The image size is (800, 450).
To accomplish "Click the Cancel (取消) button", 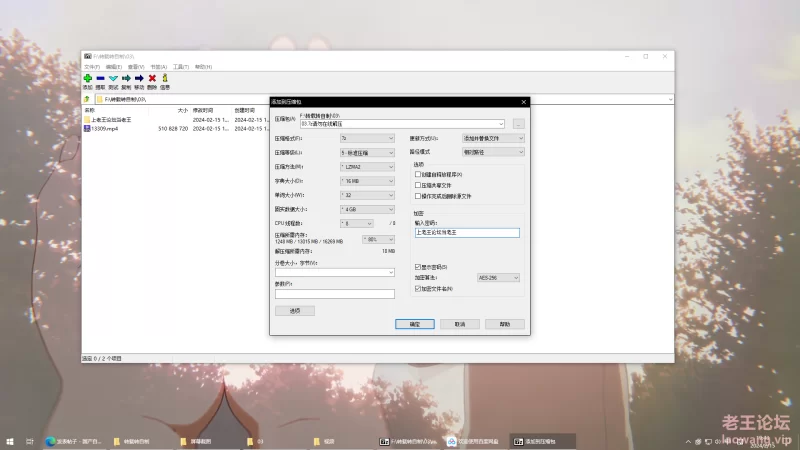I will pos(460,324).
